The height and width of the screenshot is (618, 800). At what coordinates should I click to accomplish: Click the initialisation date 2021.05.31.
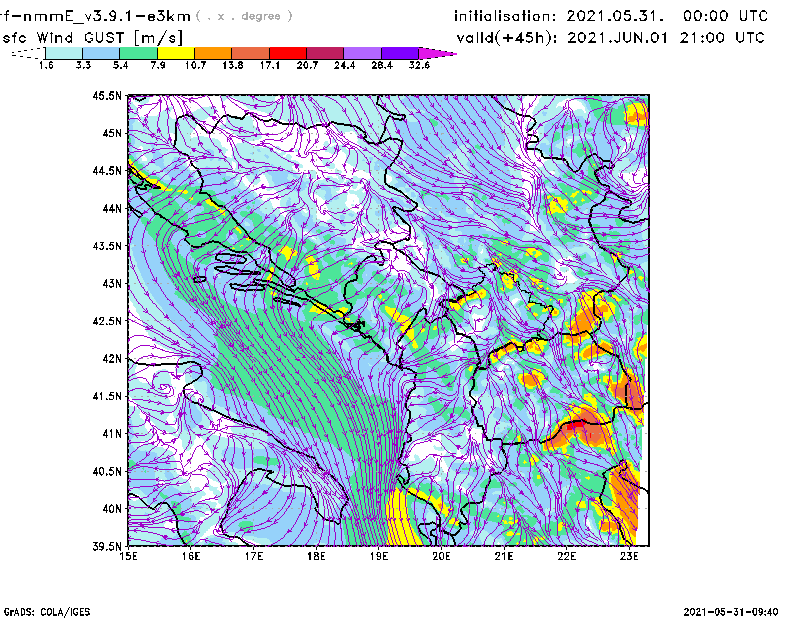[x=616, y=16]
